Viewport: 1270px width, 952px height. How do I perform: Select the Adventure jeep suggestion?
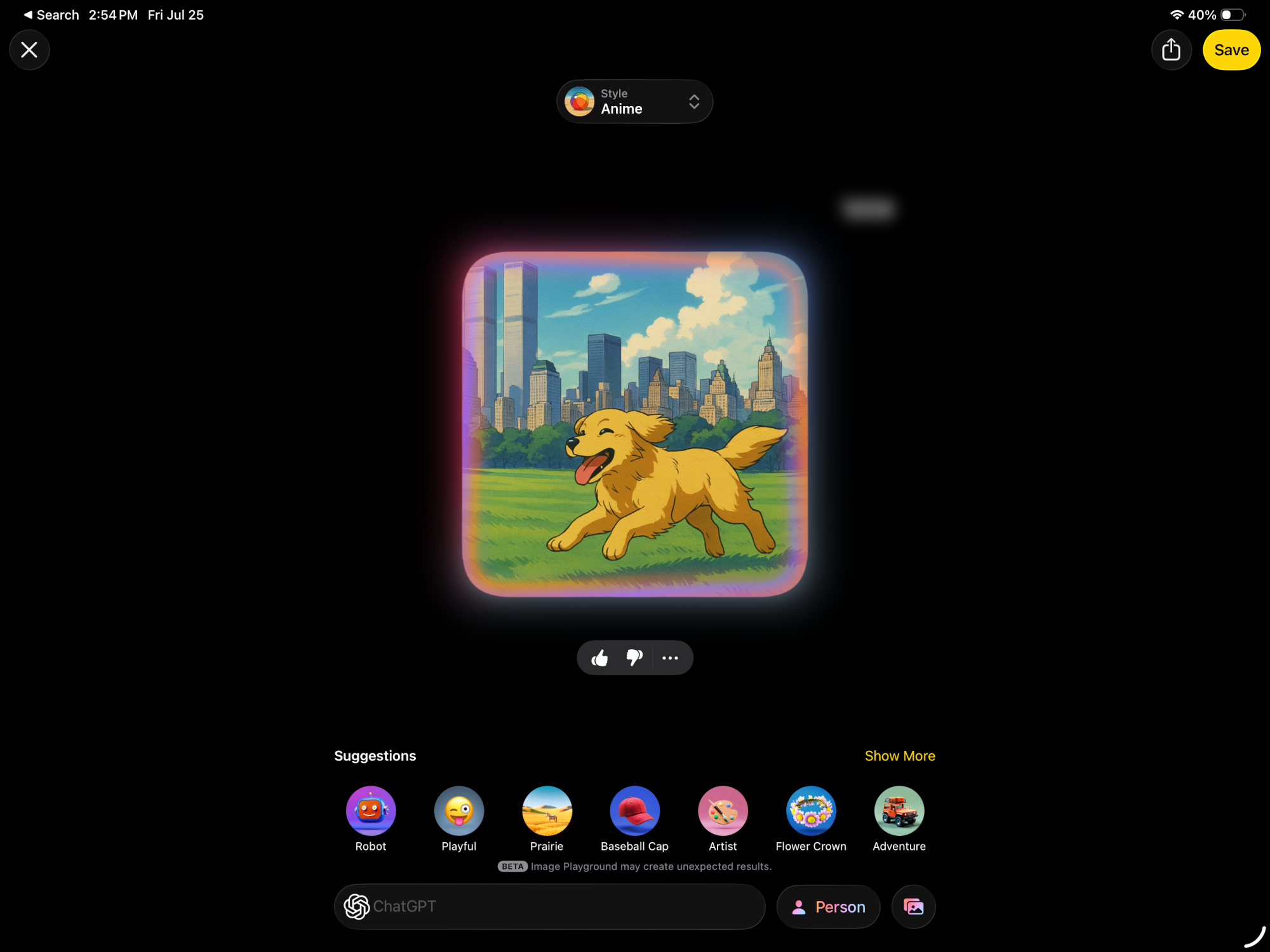[899, 810]
